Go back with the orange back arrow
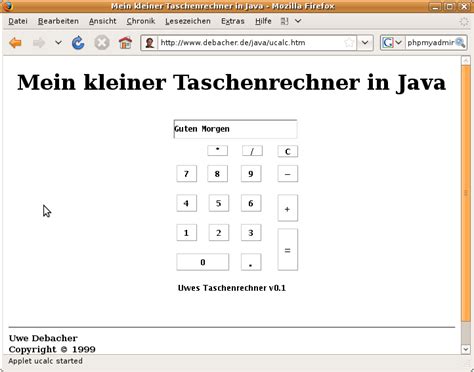Screen dimensions: 474x372 pyautogui.click(x=15, y=43)
